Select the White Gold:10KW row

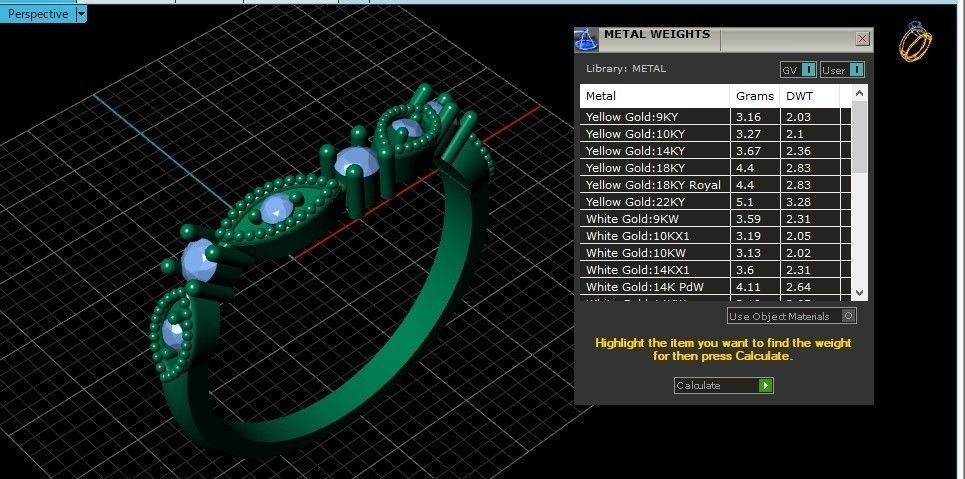coord(715,253)
